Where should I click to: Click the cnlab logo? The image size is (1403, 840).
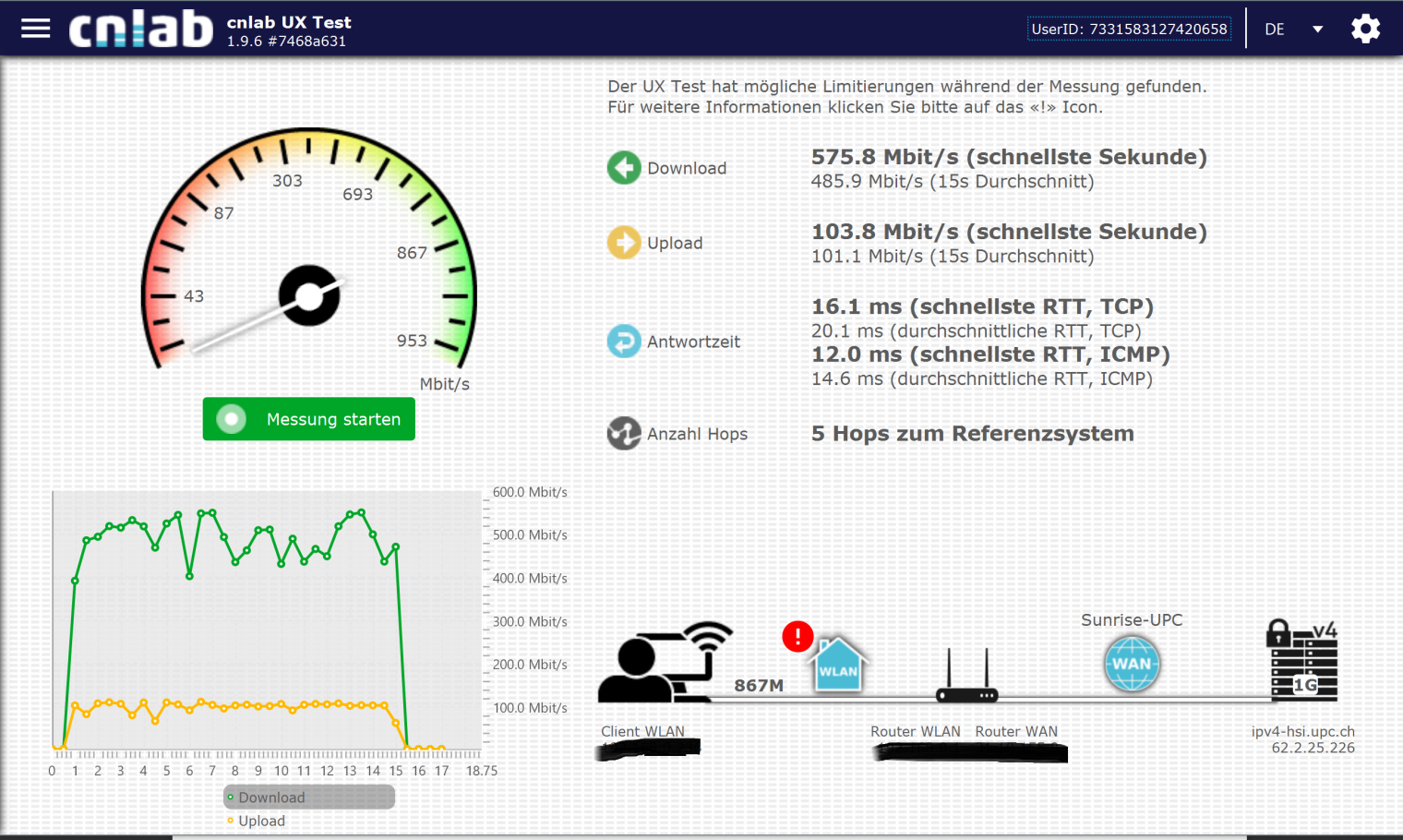(x=140, y=30)
